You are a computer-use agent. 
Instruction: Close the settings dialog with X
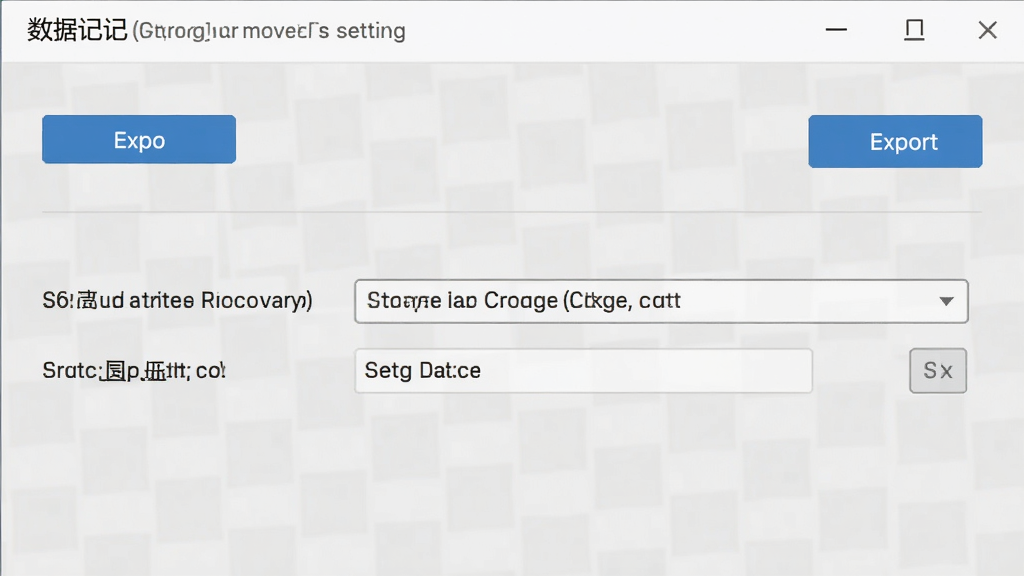pyautogui.click(x=987, y=30)
